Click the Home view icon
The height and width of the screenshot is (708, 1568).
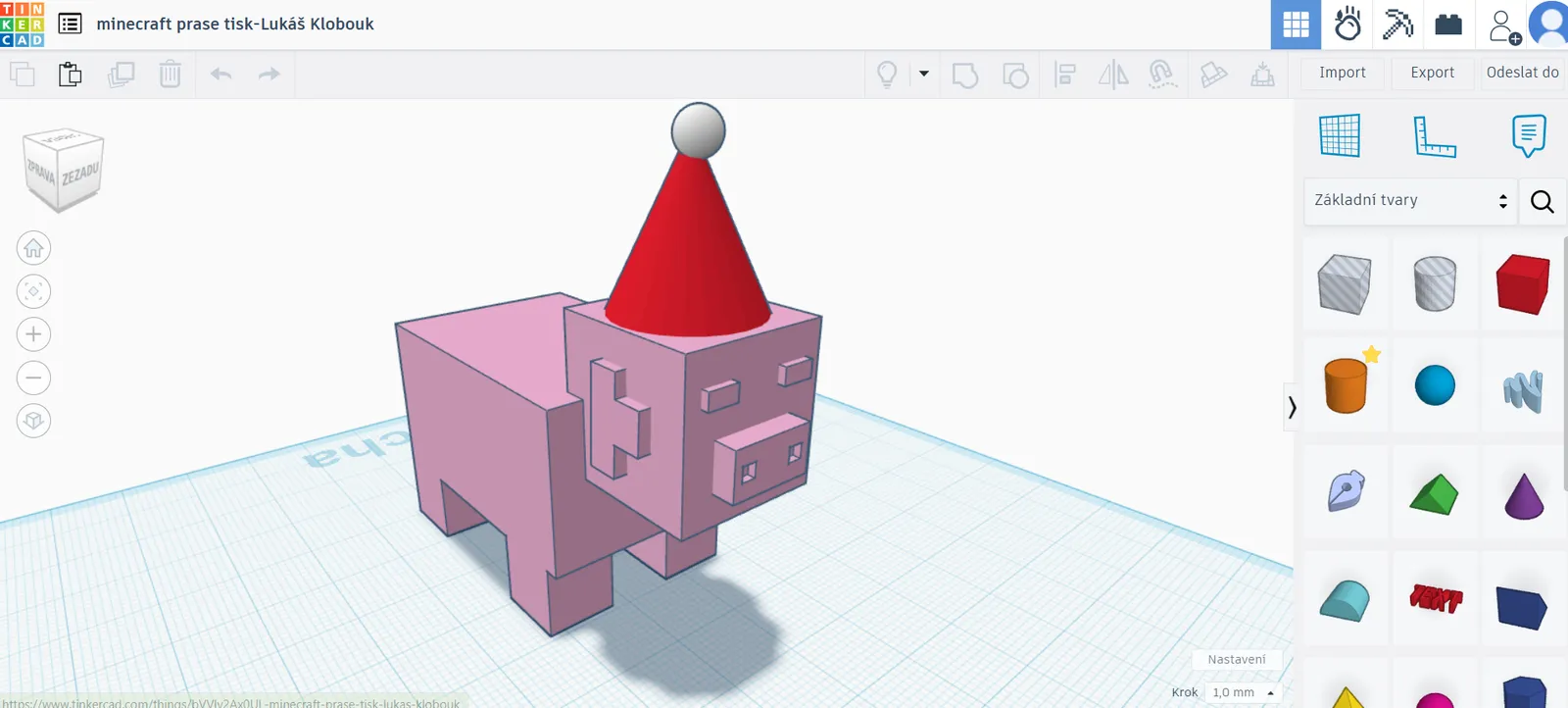33,248
